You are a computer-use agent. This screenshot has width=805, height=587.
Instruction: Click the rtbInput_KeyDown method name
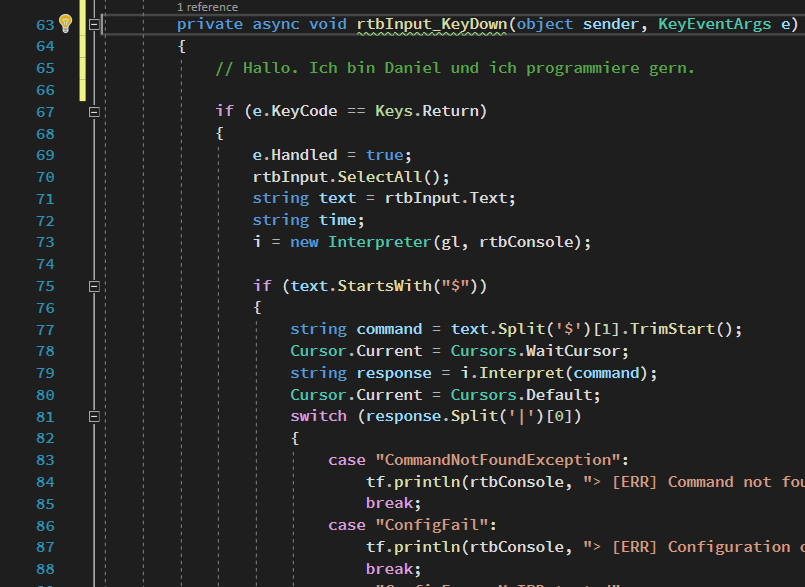[432, 24]
